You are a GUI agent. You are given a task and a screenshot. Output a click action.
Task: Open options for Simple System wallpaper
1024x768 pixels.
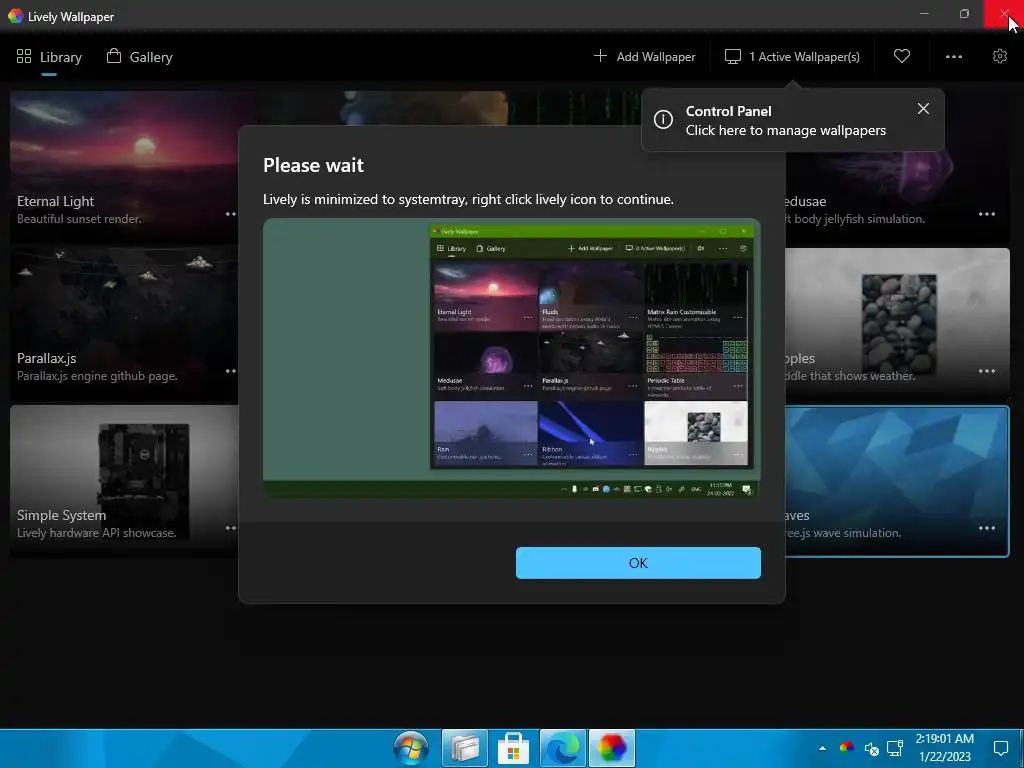tap(231, 528)
